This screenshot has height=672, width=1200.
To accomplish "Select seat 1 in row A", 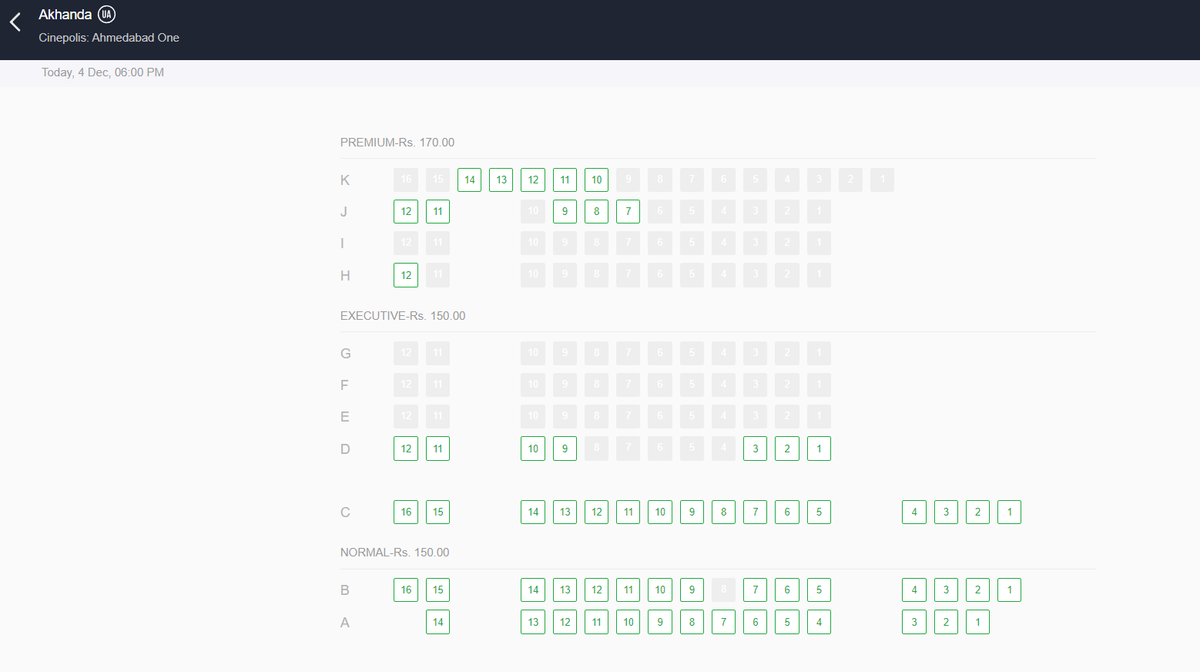I will [x=978, y=622].
